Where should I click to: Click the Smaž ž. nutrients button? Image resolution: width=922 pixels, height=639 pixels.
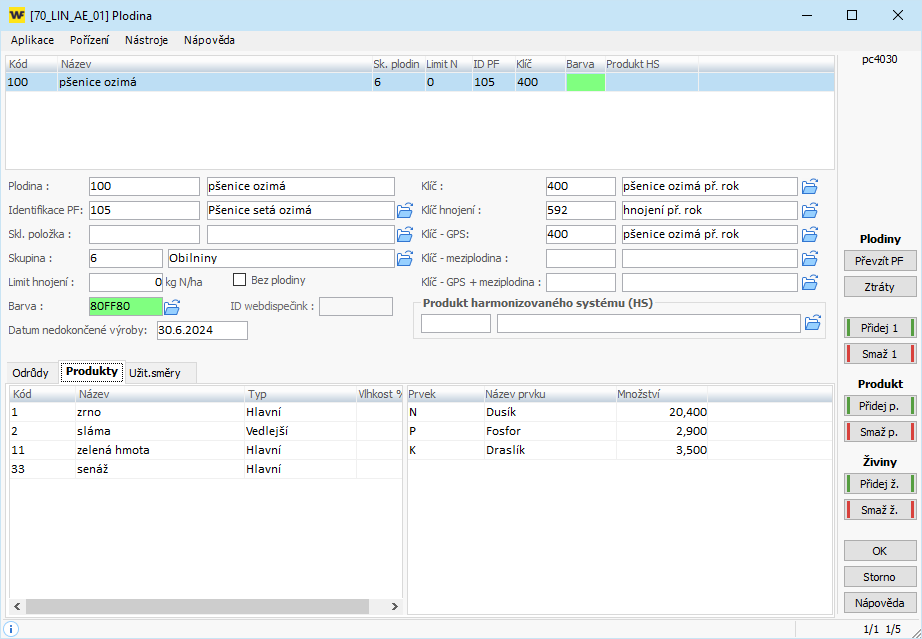(x=880, y=510)
